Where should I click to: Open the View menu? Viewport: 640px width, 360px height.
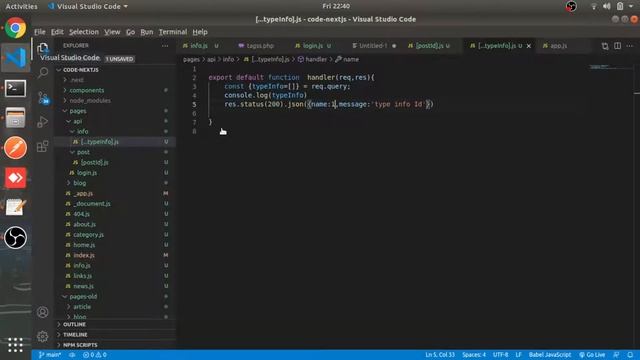112,32
